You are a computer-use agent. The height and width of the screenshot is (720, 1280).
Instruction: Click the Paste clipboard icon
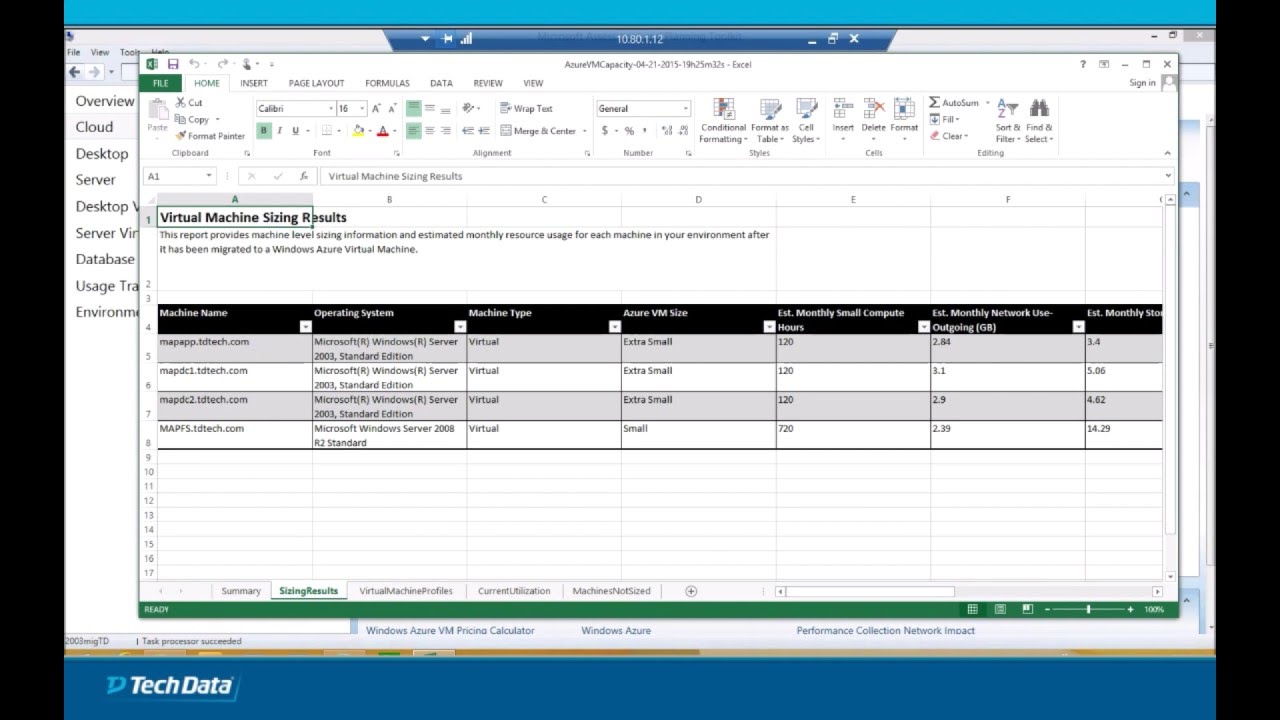point(157,110)
